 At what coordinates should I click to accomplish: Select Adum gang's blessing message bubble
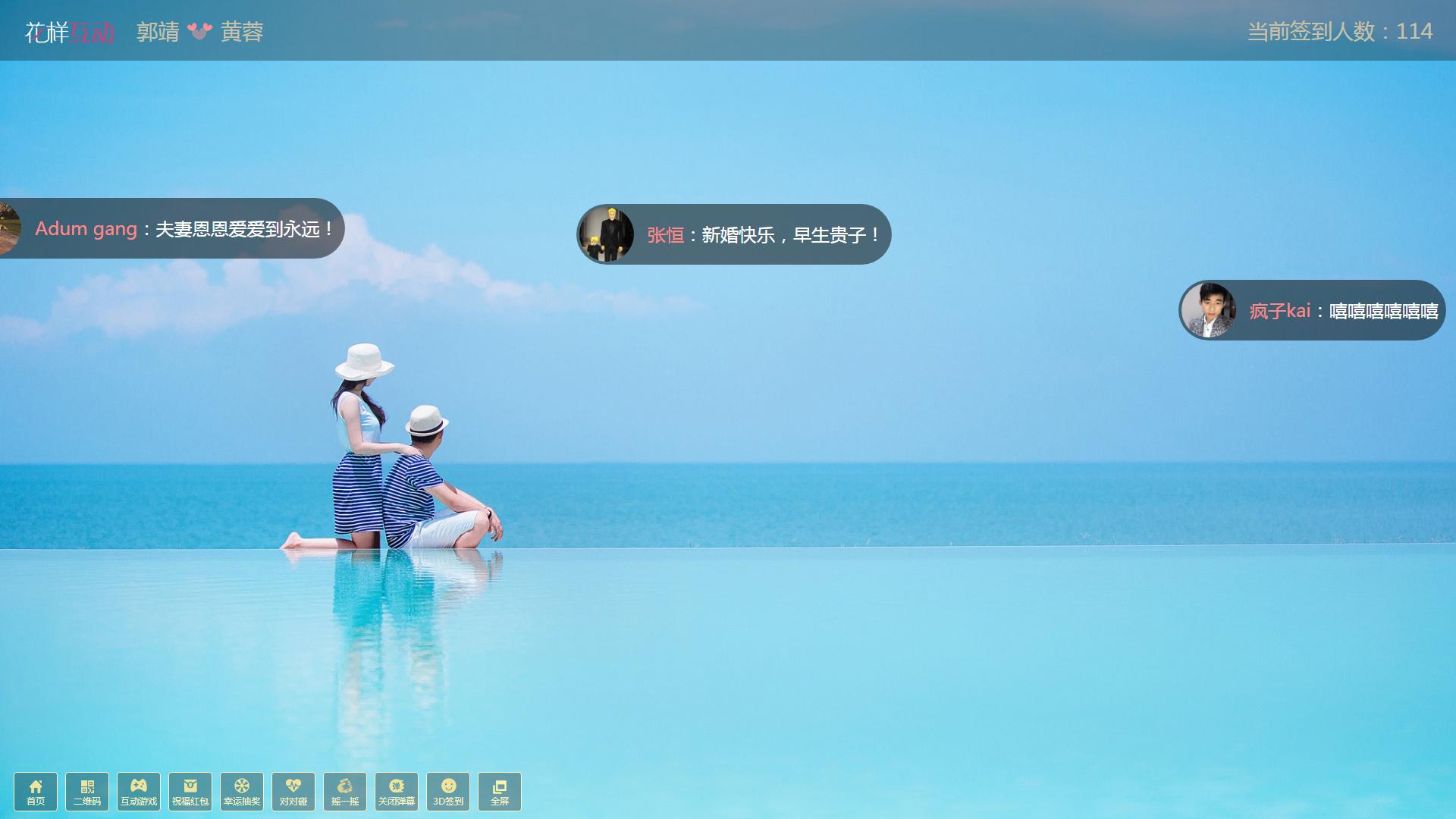(244, 229)
